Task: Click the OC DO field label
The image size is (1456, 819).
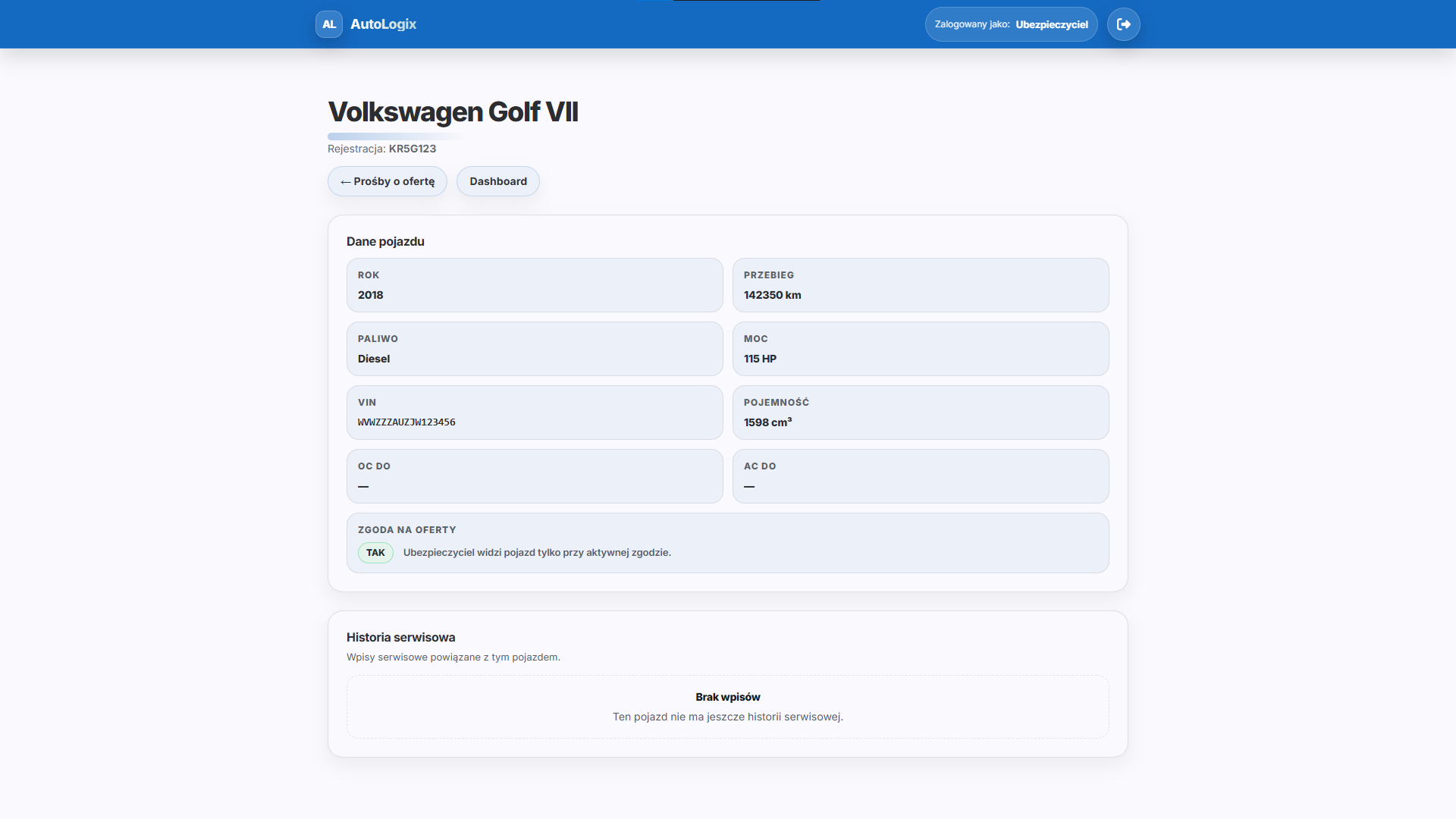Action: click(374, 466)
